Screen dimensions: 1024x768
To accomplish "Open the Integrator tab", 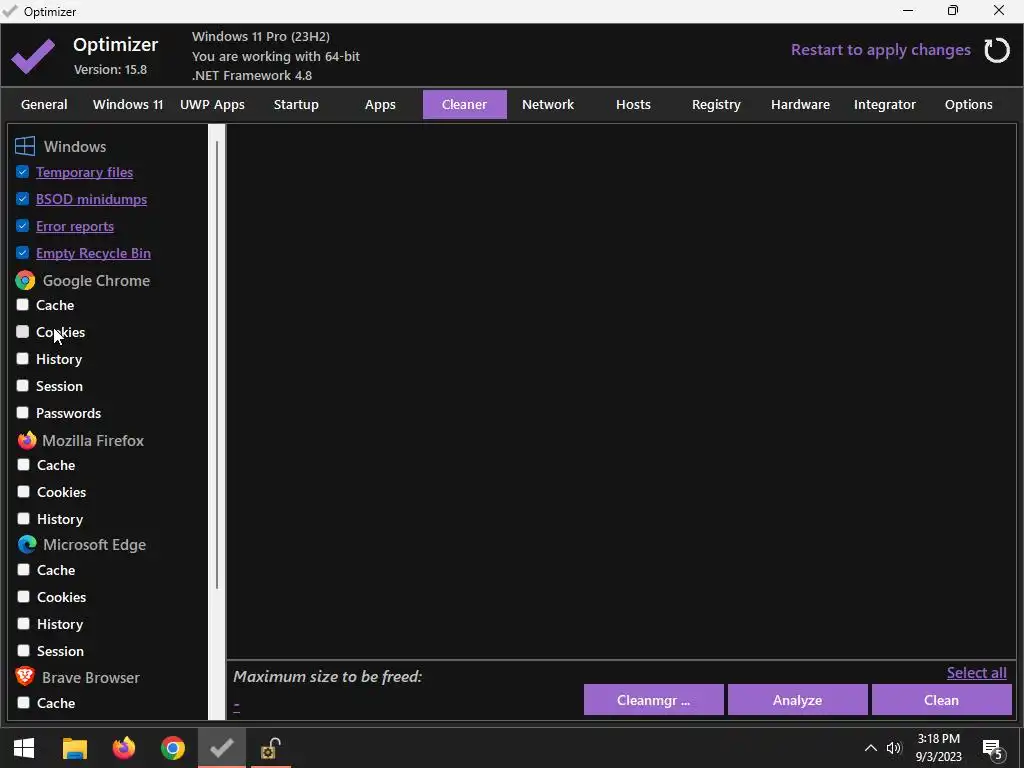I will (885, 104).
